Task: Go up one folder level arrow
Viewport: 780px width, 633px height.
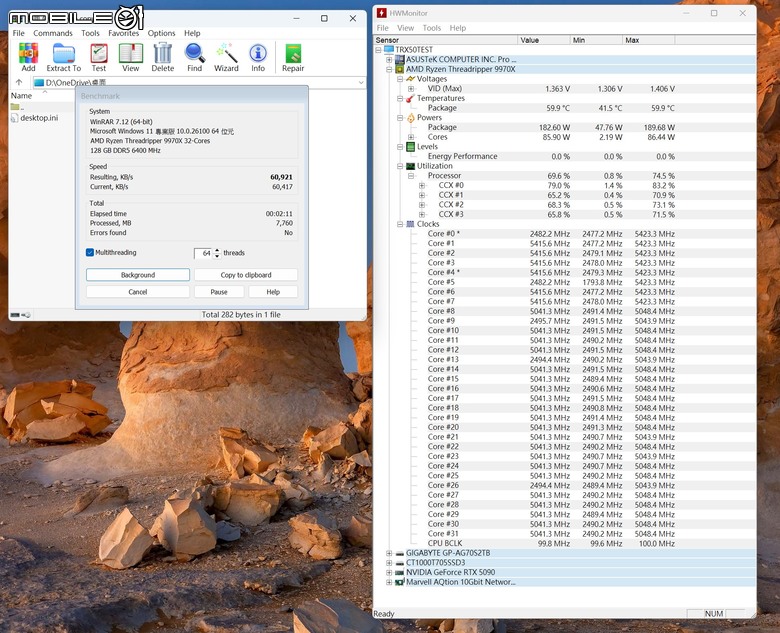Action: point(19,82)
